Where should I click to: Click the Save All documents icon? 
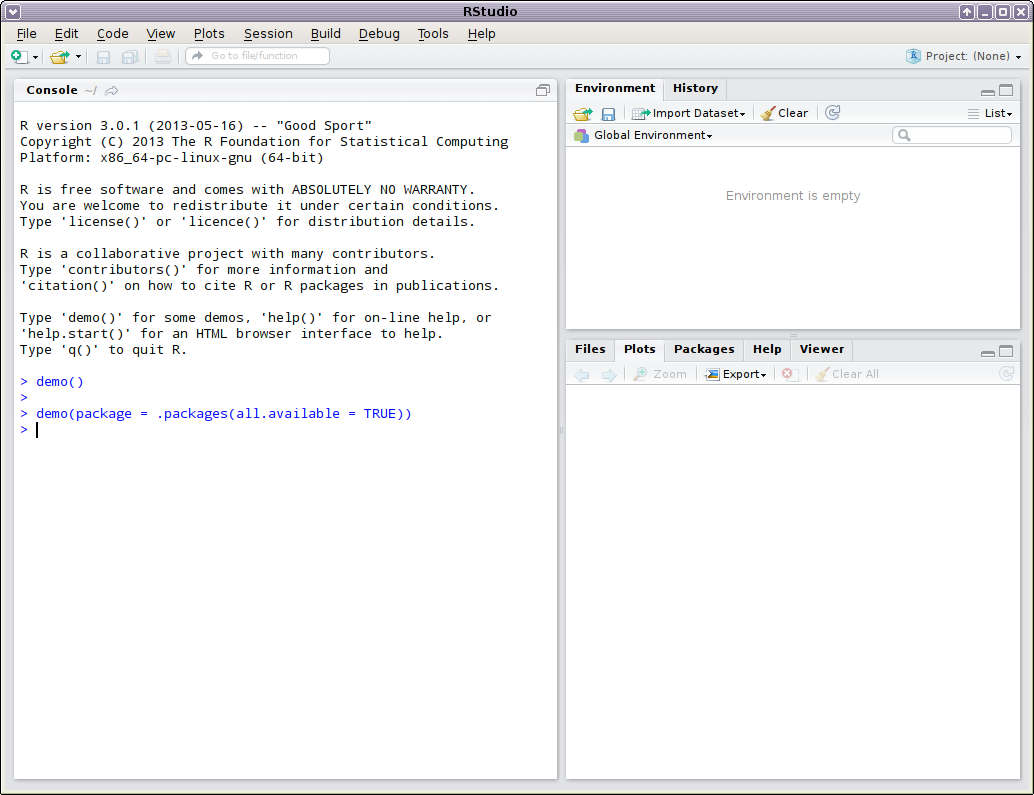130,57
